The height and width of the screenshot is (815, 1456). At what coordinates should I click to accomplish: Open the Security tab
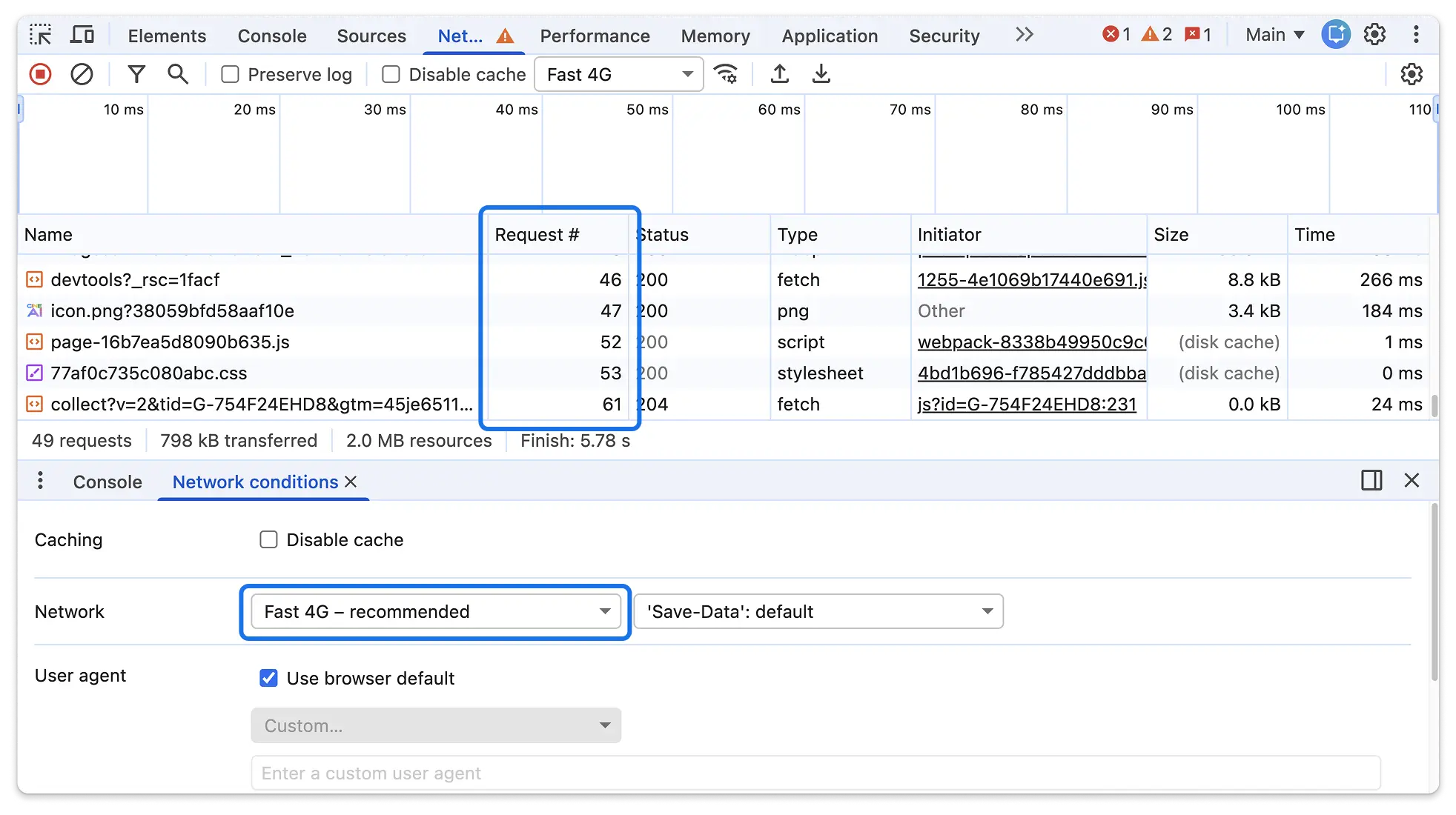(x=944, y=36)
